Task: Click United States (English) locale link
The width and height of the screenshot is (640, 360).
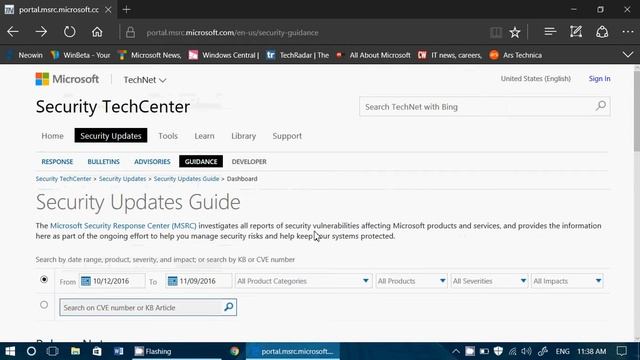Action: 536,78
